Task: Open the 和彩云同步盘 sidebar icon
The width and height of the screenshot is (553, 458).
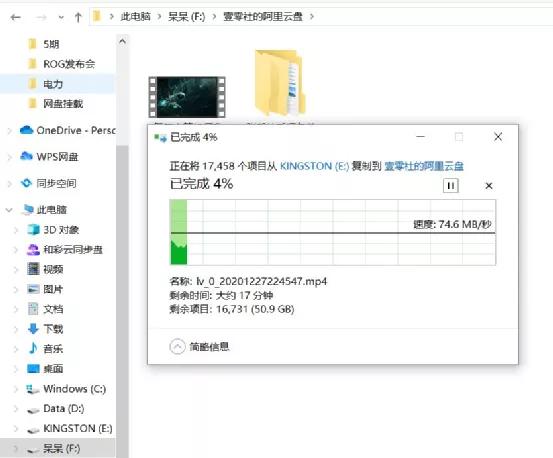Action: pos(34,249)
